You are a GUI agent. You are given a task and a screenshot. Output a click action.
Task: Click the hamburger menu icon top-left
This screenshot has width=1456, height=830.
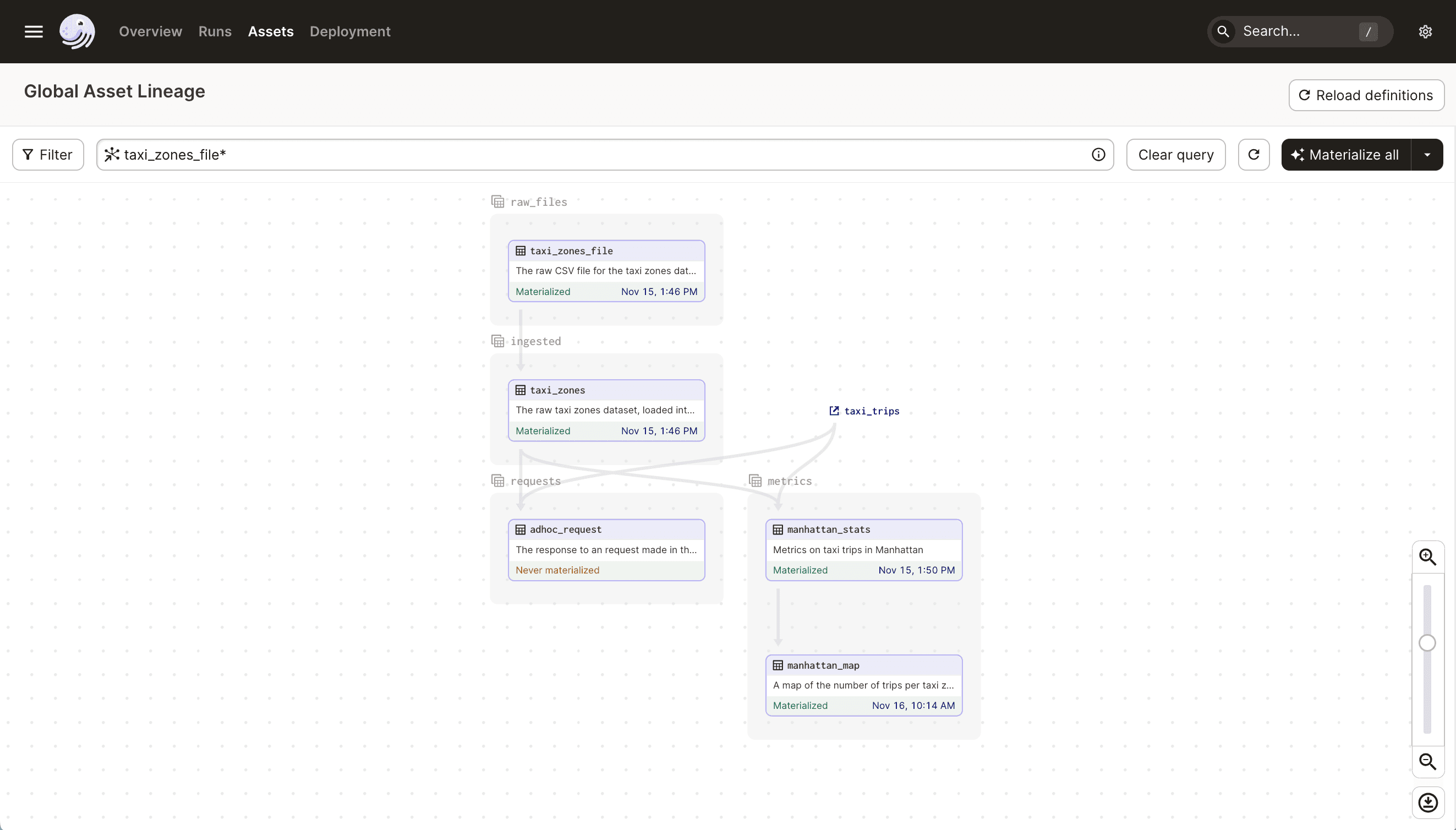coord(33,31)
